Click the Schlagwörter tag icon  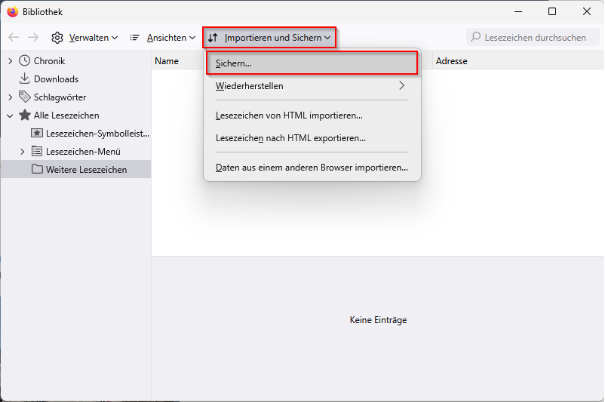(x=25, y=97)
